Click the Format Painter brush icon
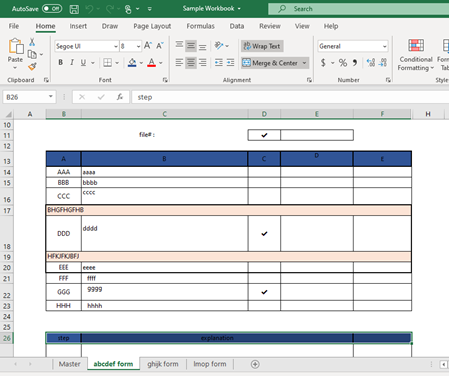This screenshot has width=449, height=376. pos(32,66)
